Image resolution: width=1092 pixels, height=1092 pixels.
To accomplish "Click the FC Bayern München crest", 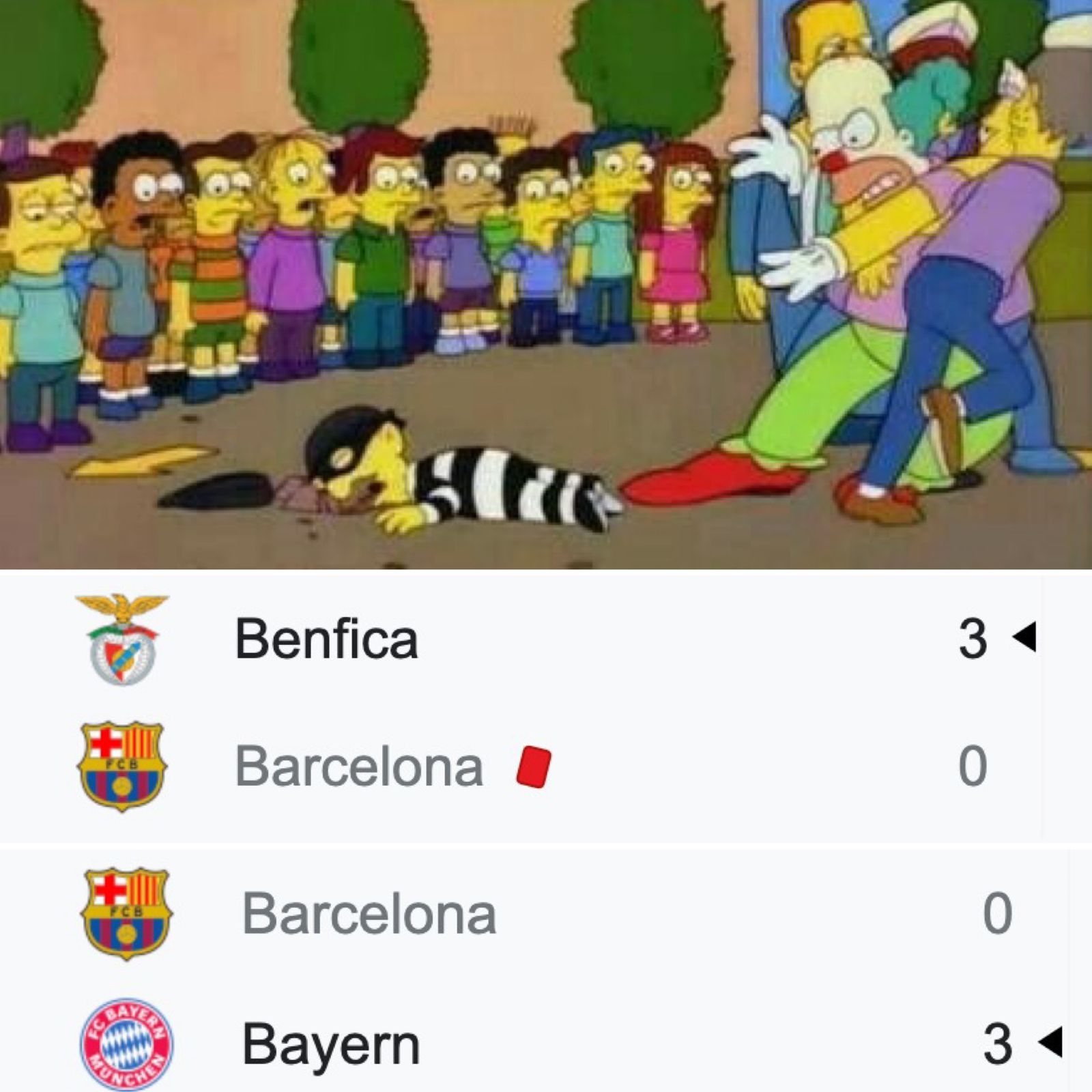I will [126, 1044].
